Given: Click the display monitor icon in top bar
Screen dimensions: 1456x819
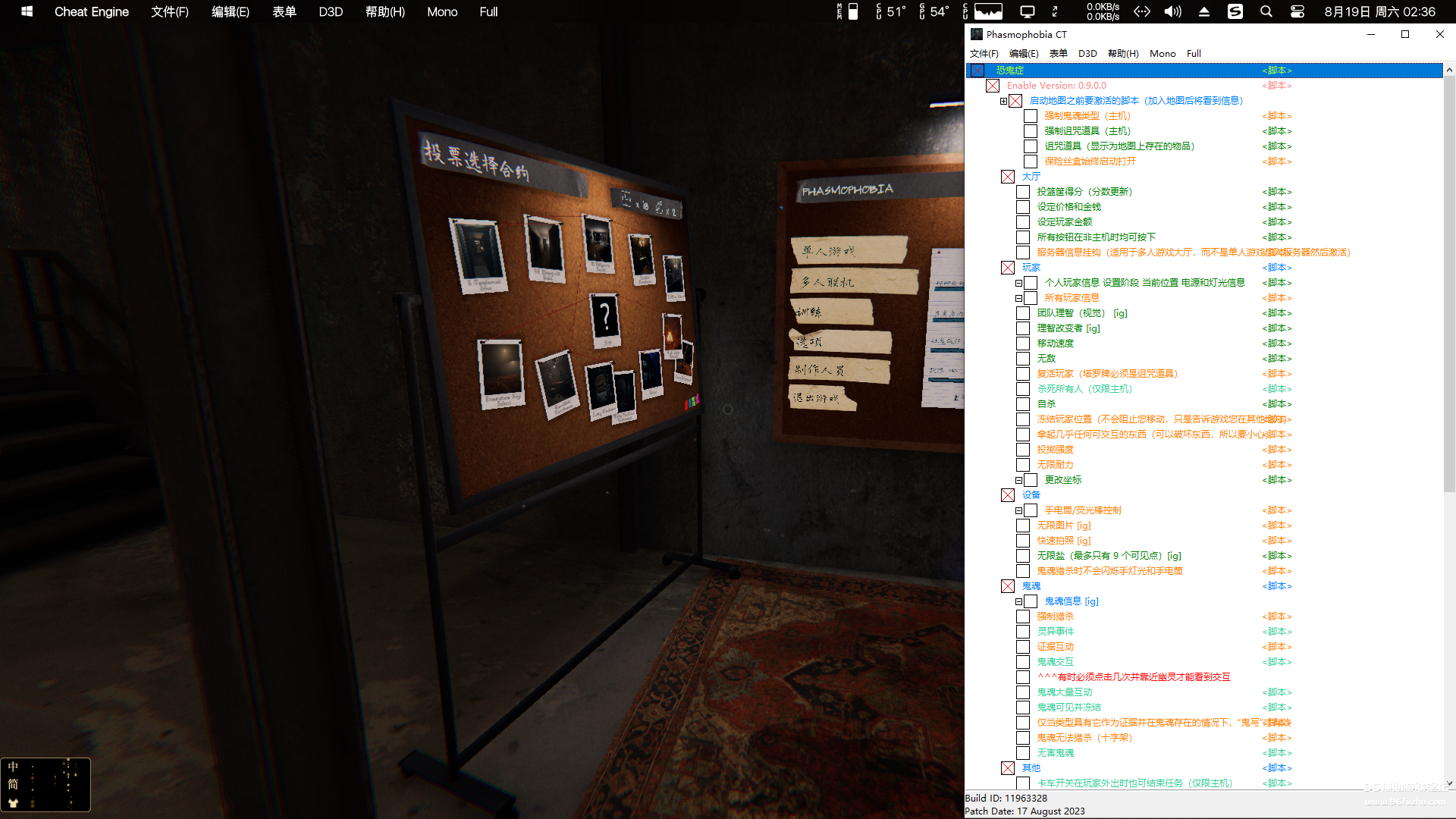Looking at the screenshot, I should (1027, 11).
